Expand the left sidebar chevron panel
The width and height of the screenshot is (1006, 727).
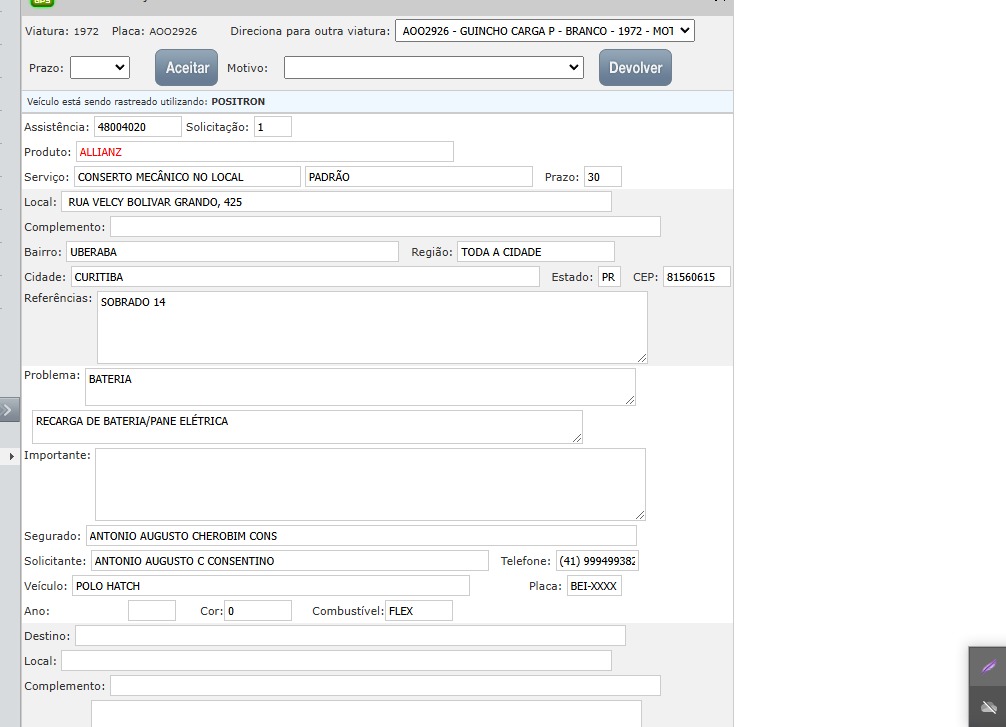[x=10, y=409]
